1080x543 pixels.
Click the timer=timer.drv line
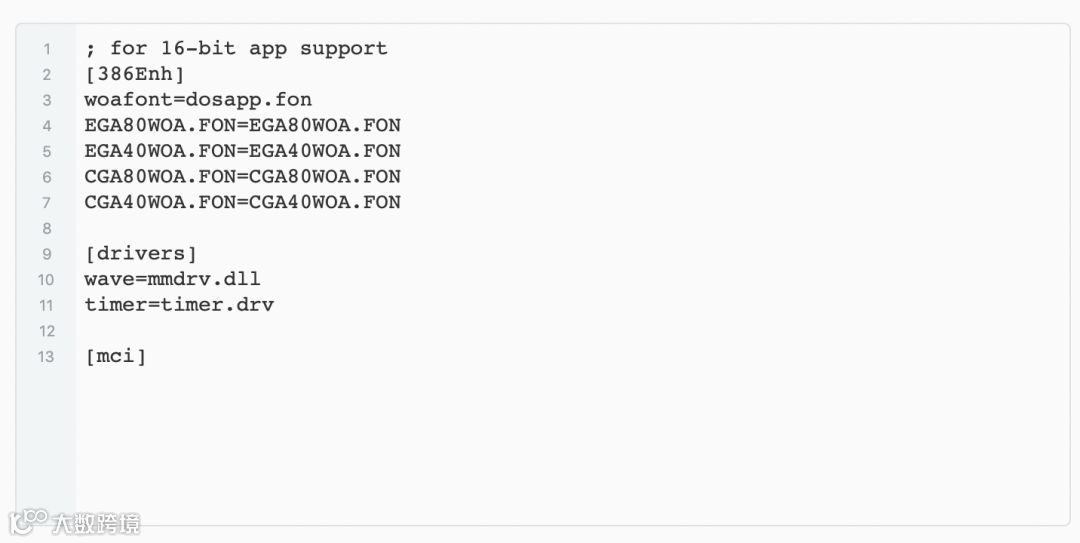(x=179, y=305)
